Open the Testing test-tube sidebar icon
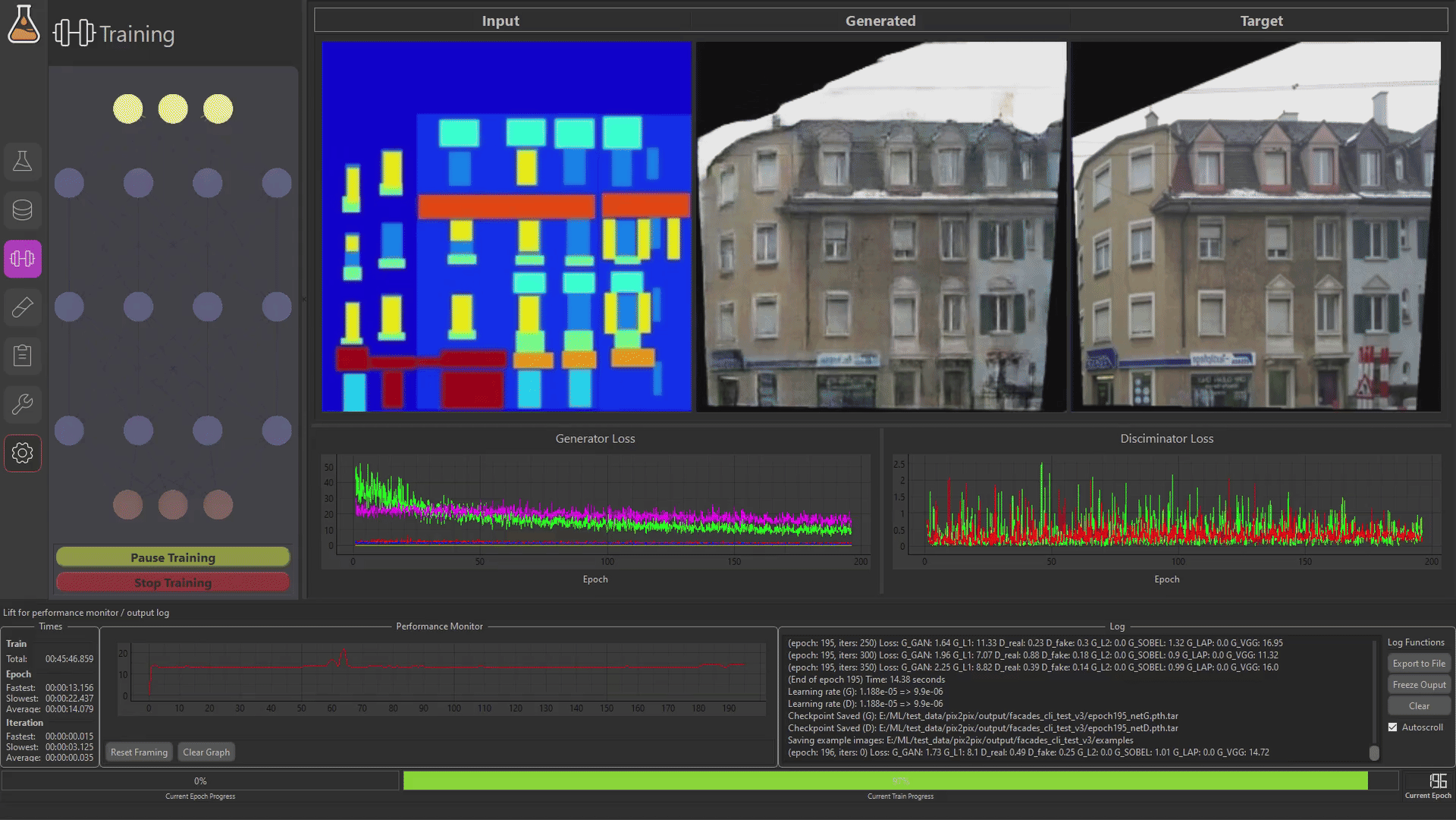Image resolution: width=1456 pixels, height=820 pixels. pyautogui.click(x=22, y=307)
